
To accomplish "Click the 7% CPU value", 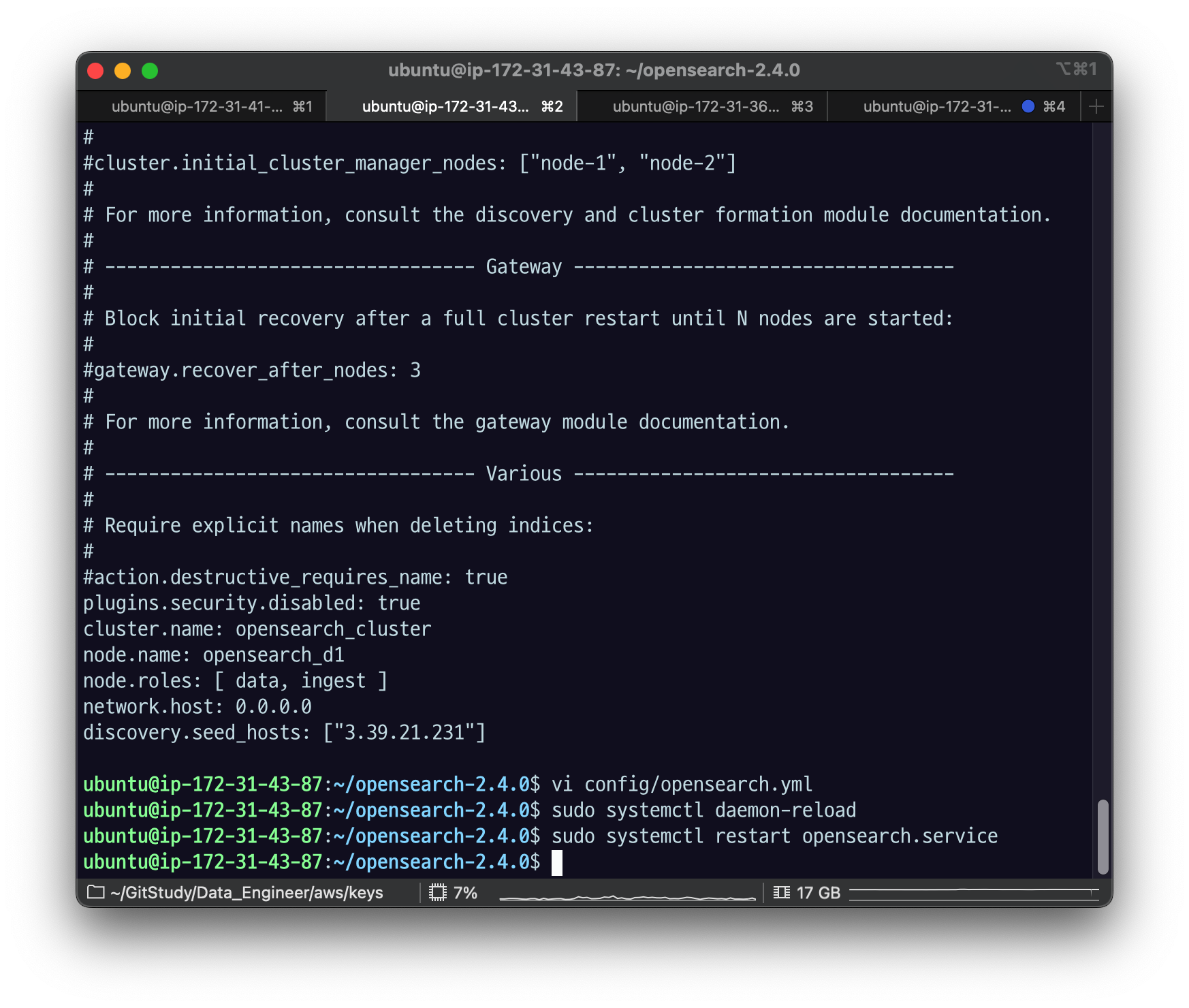I will pos(466,892).
